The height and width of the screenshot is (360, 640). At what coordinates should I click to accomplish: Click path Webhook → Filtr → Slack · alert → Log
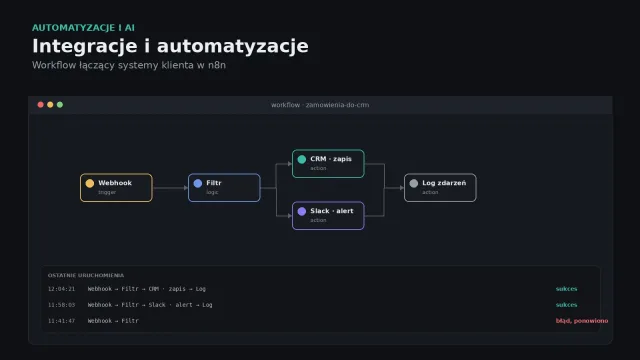click(x=150, y=304)
